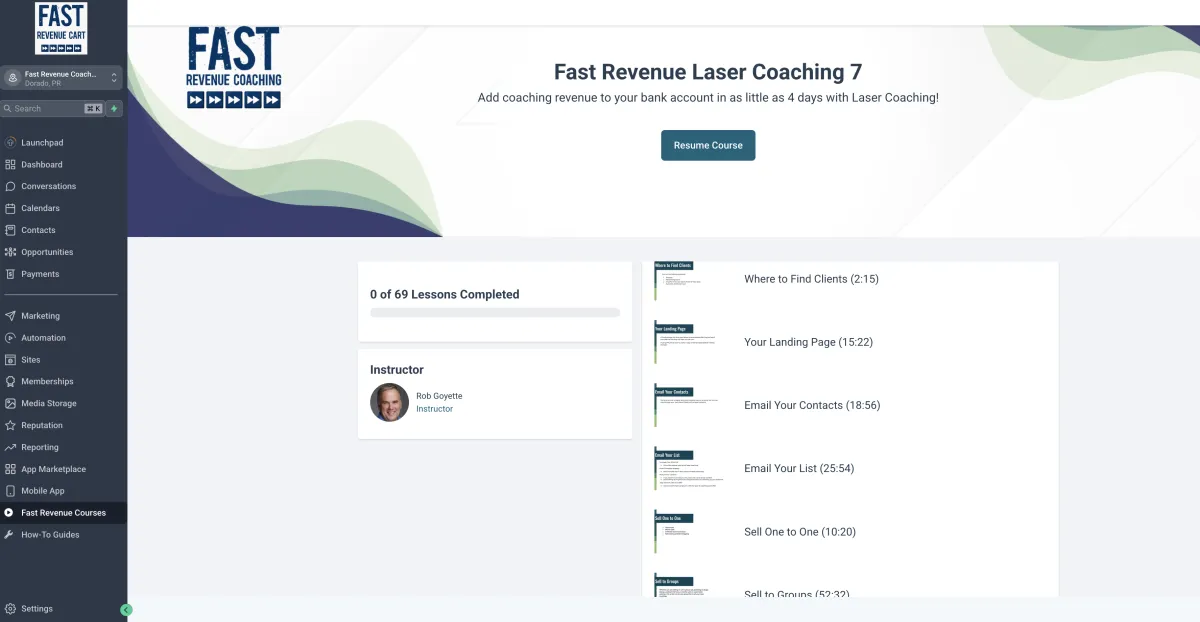Click the "Fast Revenue Laser Coaching 7" heading

coord(708,72)
